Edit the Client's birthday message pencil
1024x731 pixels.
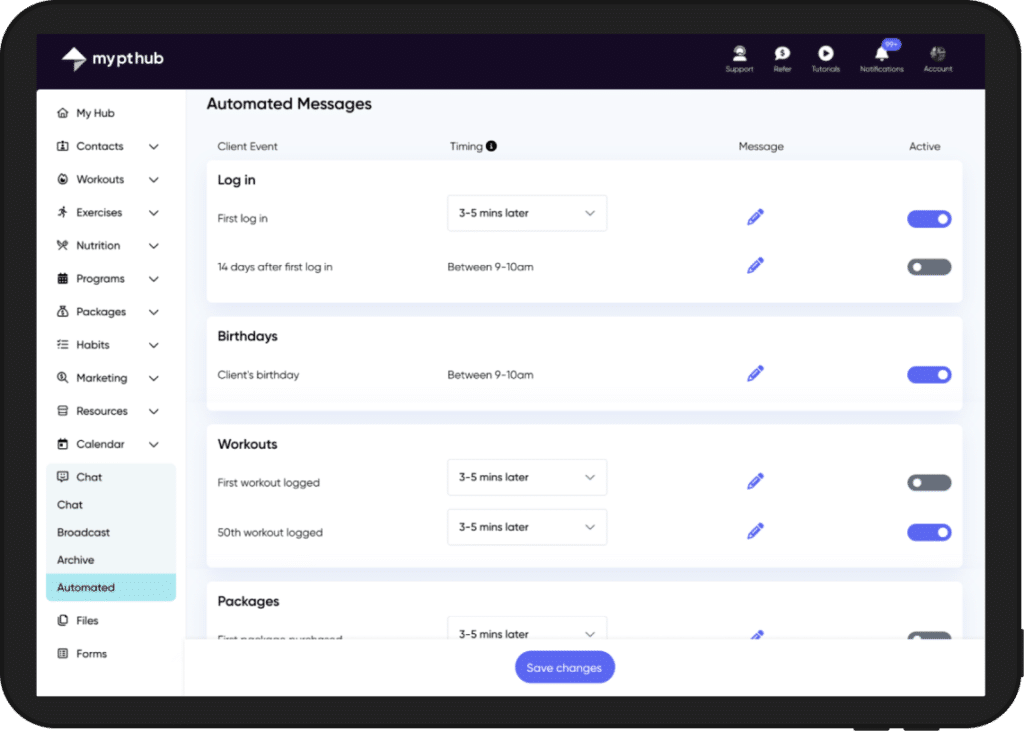click(x=755, y=374)
